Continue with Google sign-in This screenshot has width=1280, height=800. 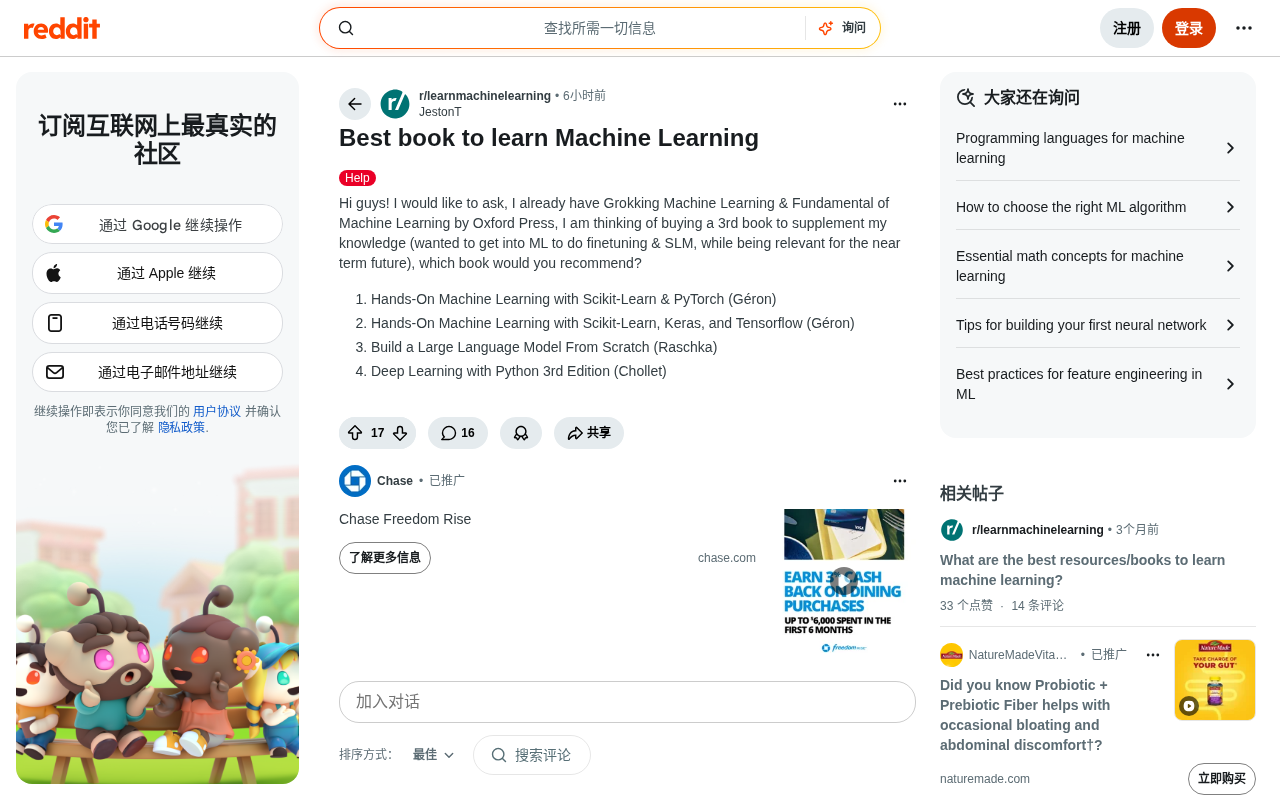157,224
